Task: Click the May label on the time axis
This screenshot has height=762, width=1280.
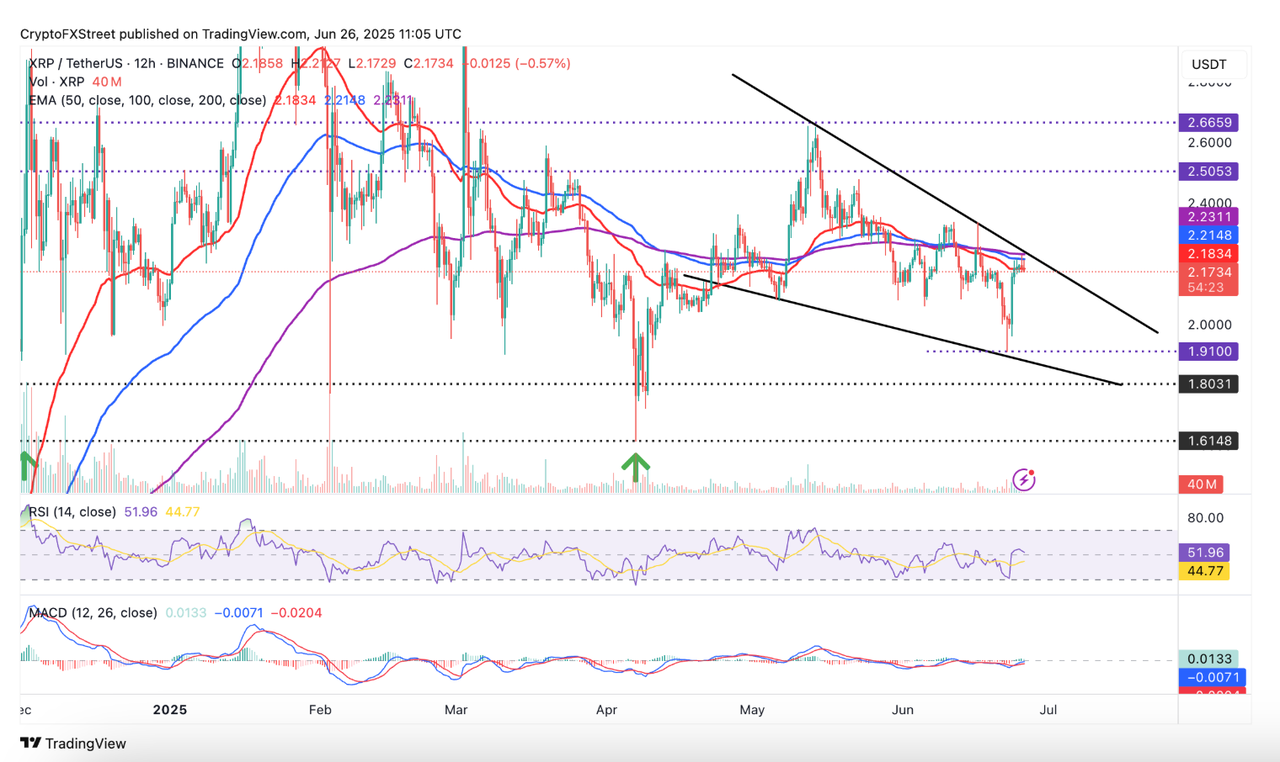Action: click(x=752, y=709)
